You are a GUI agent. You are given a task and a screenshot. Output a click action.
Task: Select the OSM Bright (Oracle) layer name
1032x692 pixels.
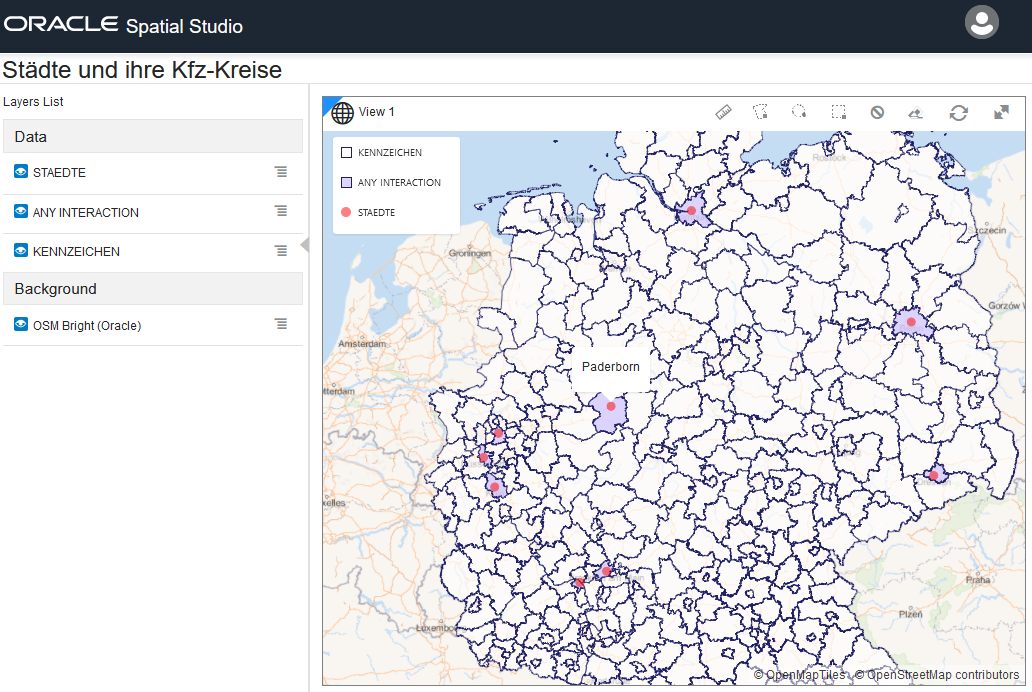click(87, 326)
